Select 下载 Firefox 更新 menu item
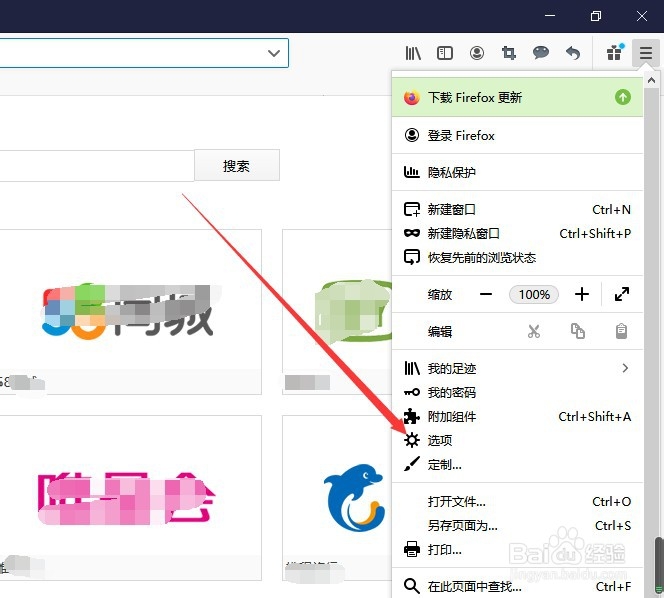 tap(517, 97)
